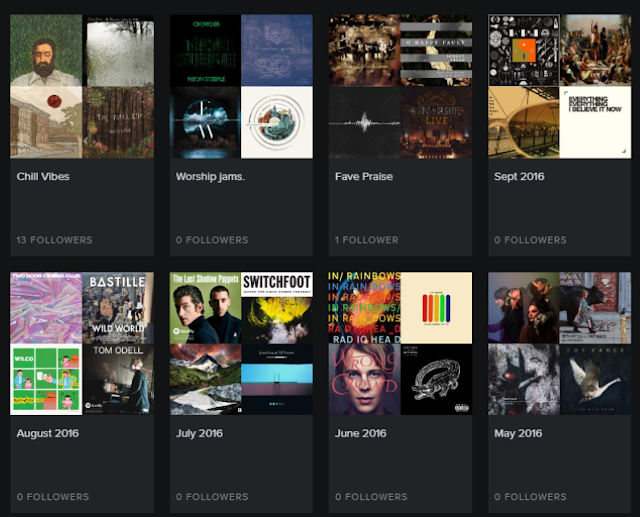Click the bearded man album cover in Chill Vibes
This screenshot has height=517, width=640.
click(46, 51)
